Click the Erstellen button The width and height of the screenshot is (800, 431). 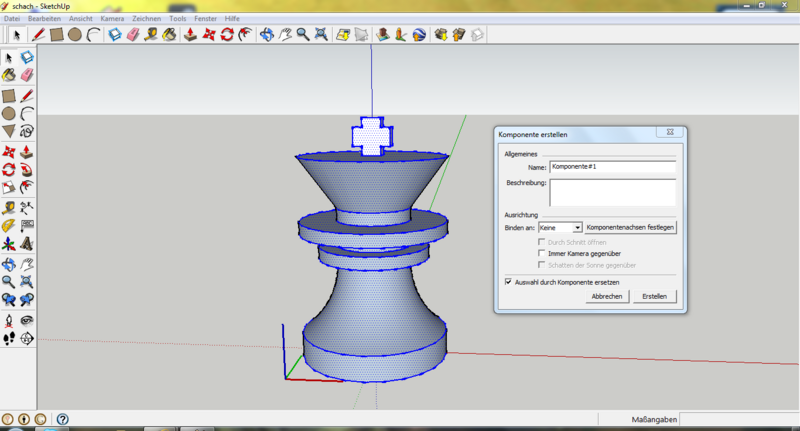click(x=655, y=297)
